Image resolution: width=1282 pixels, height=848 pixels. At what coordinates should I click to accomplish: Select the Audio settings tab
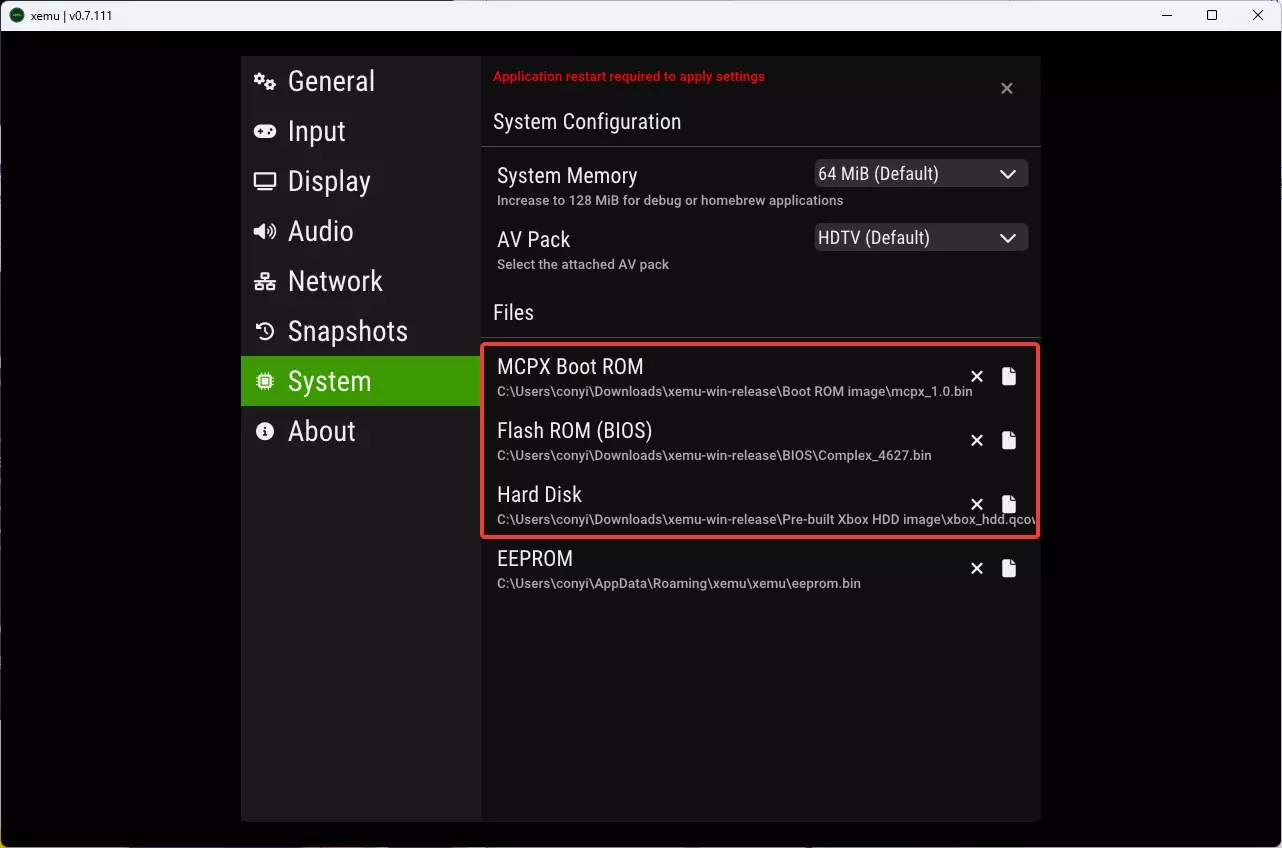click(361, 231)
